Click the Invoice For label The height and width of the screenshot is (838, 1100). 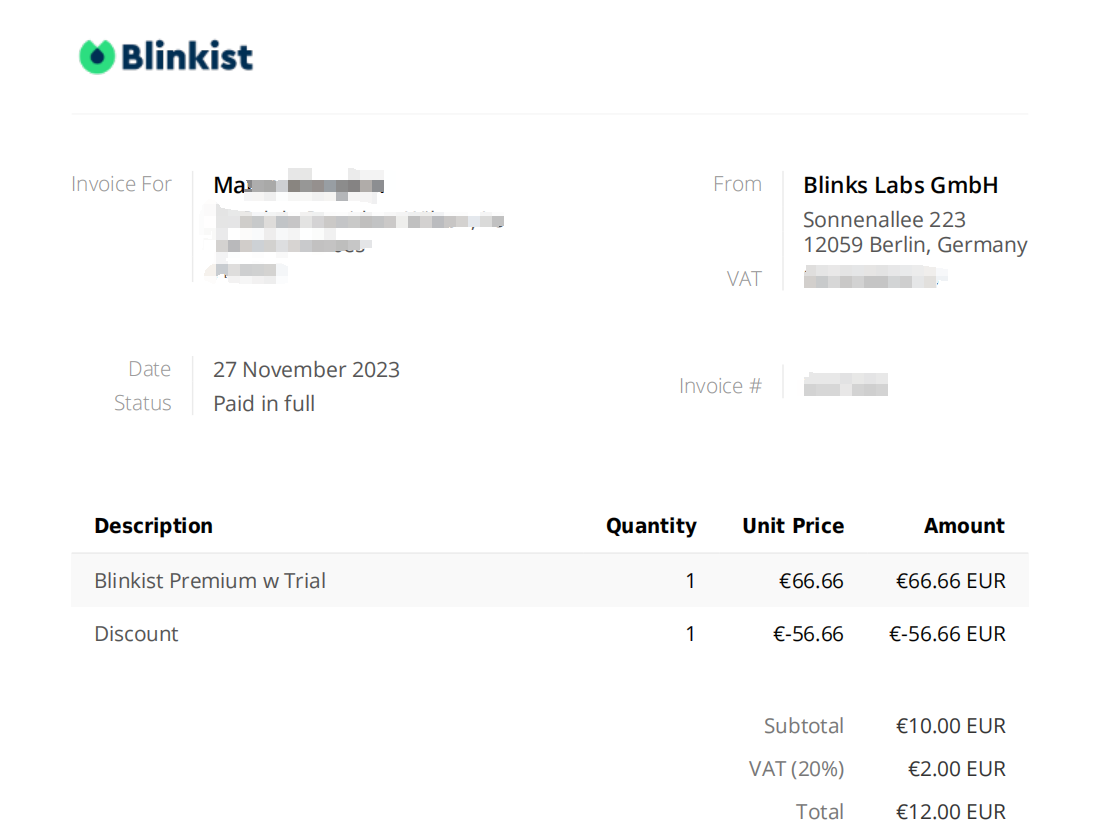tap(121, 184)
